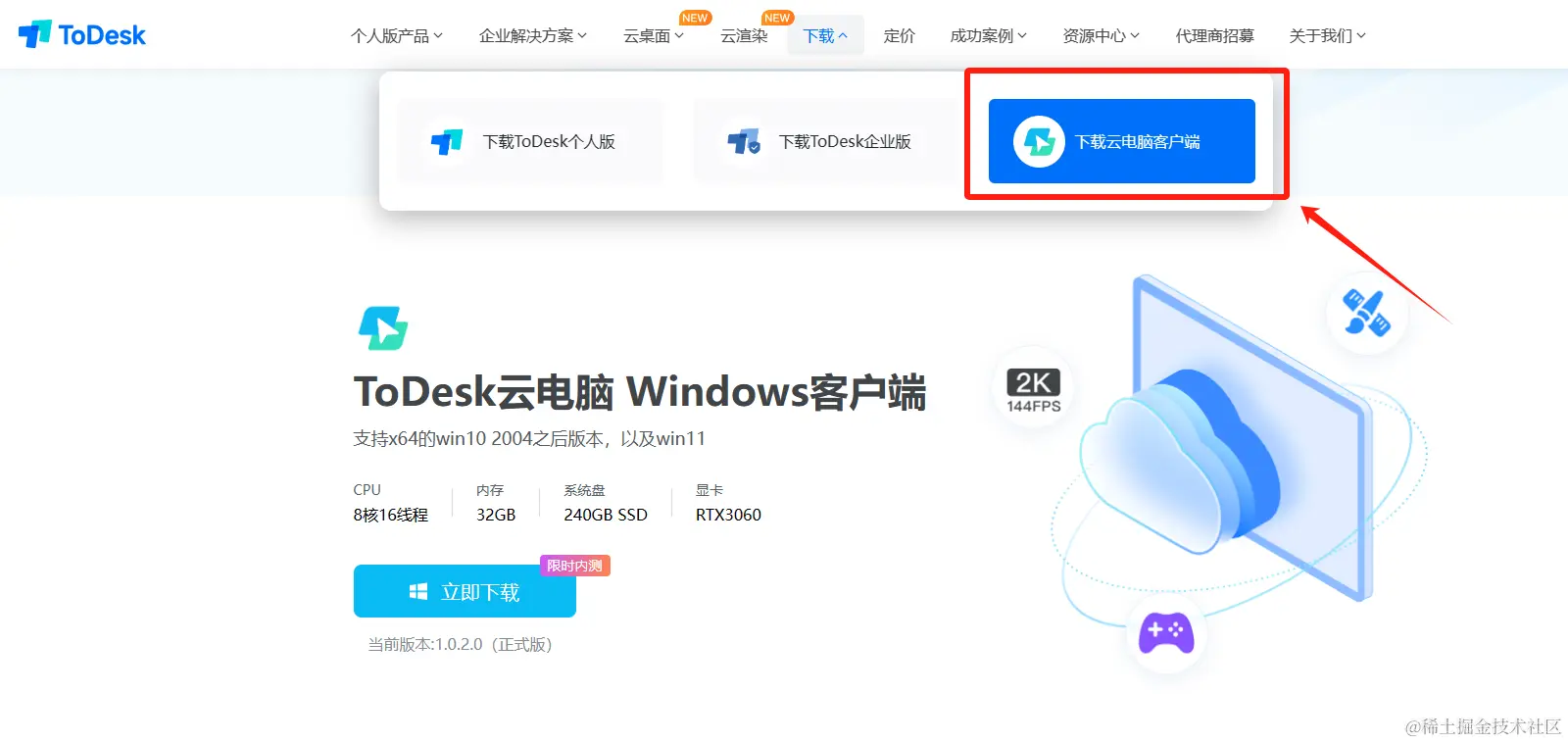Viewport: 1568px width, 743px height.
Task: Click the ToDesk logo in header
Action: click(x=82, y=34)
